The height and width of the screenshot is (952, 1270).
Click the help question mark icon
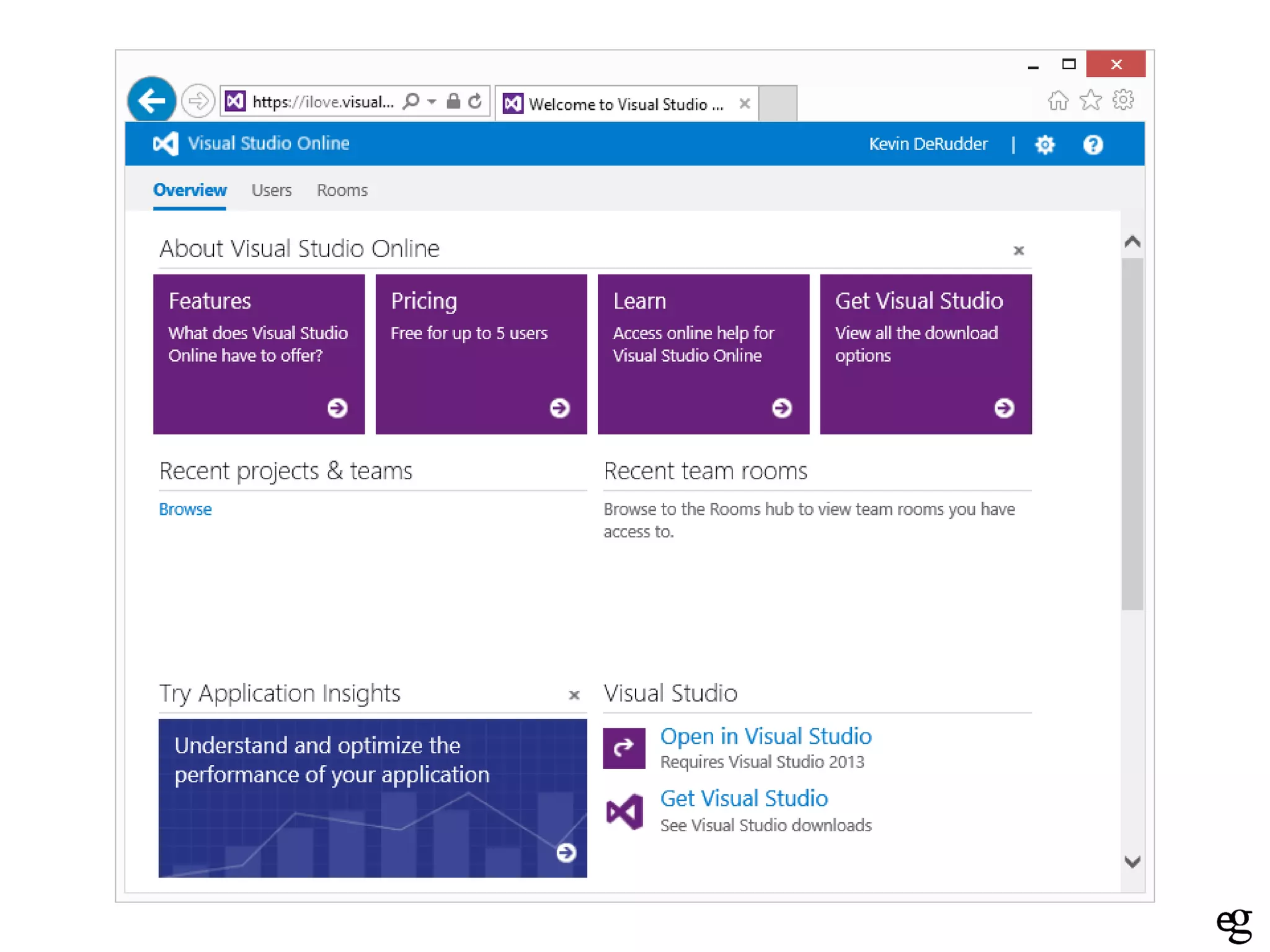pyautogui.click(x=1093, y=144)
